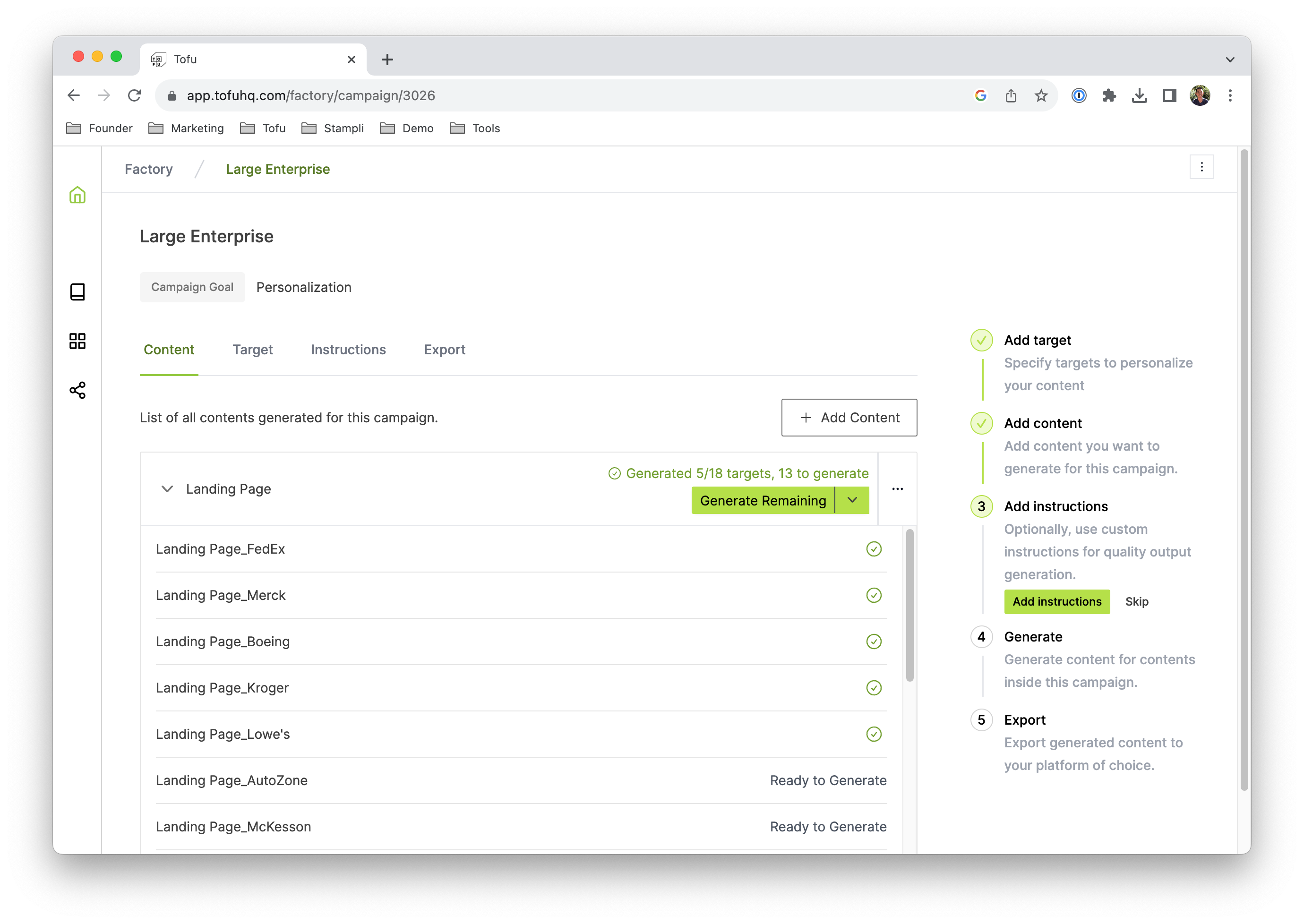Click Lowe's landing page checkmark status
Screen dimensions: 1304x924
pos(873,734)
